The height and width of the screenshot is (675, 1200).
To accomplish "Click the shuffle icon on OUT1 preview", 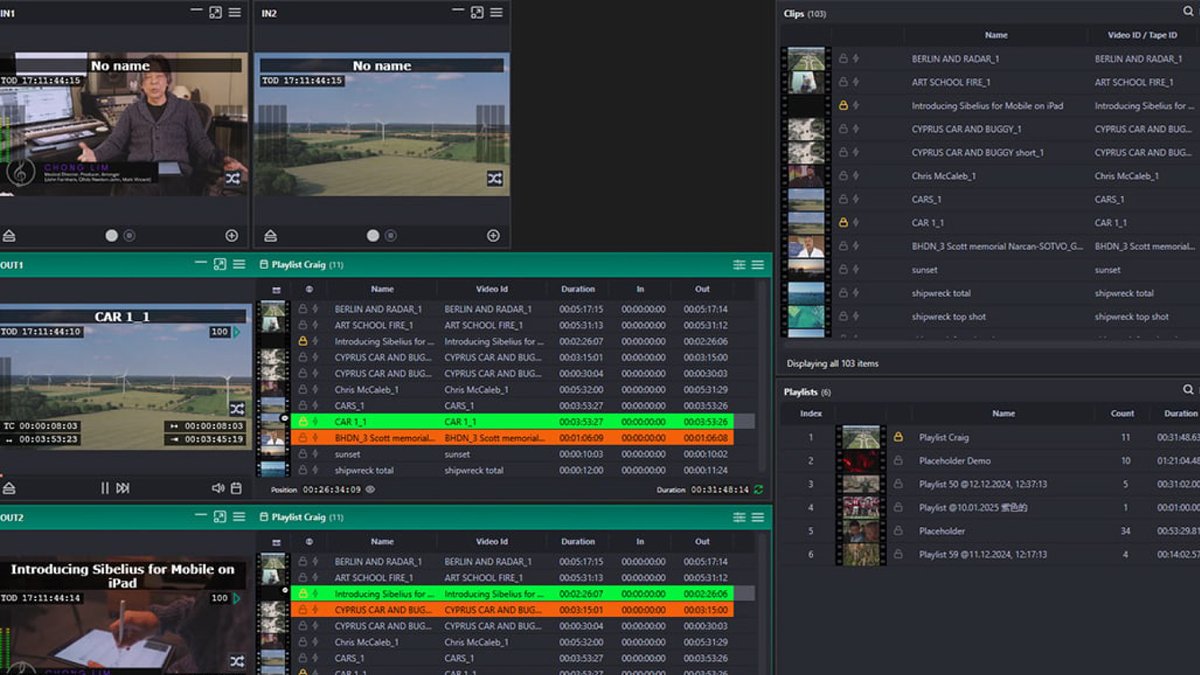I will click(237, 409).
